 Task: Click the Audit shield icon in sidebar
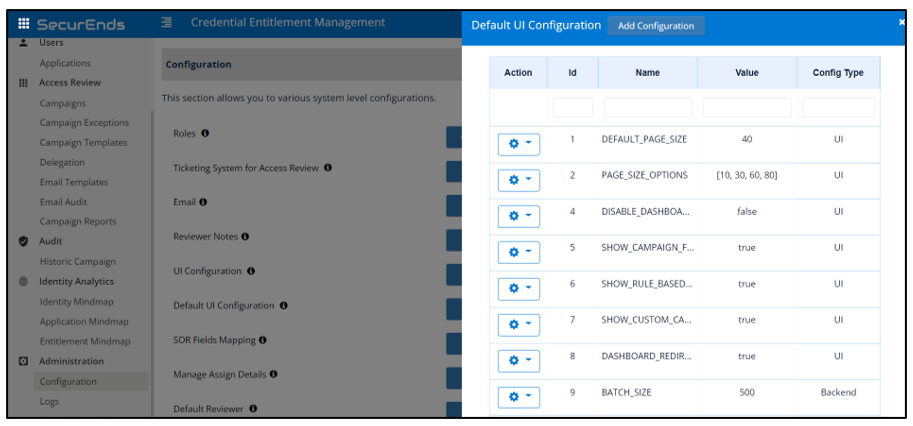(x=23, y=241)
